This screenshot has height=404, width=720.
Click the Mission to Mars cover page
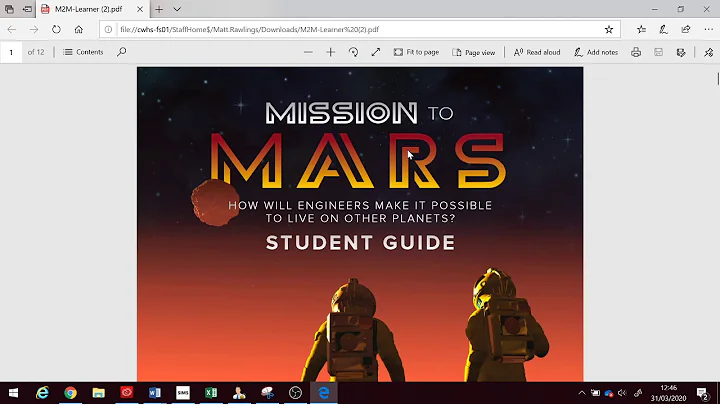point(360,224)
